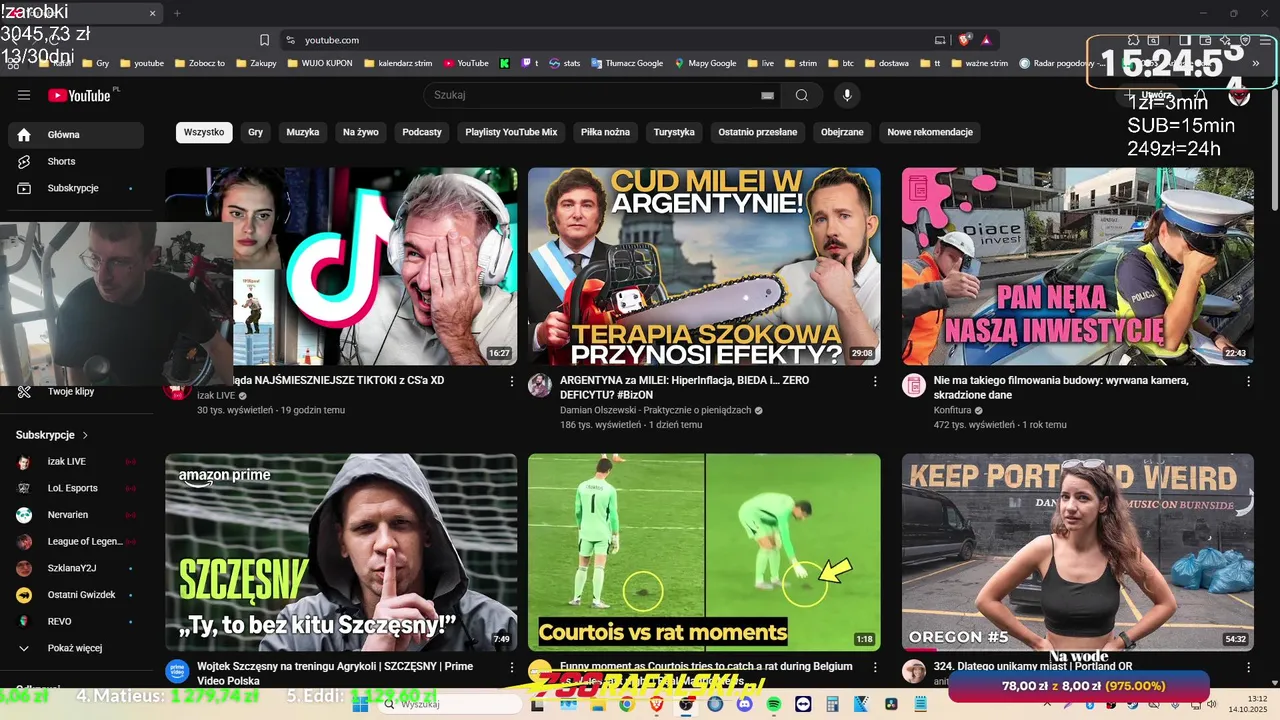Open the Zakupy bookmark folder
The width and height of the screenshot is (1280, 720).
click(256, 63)
